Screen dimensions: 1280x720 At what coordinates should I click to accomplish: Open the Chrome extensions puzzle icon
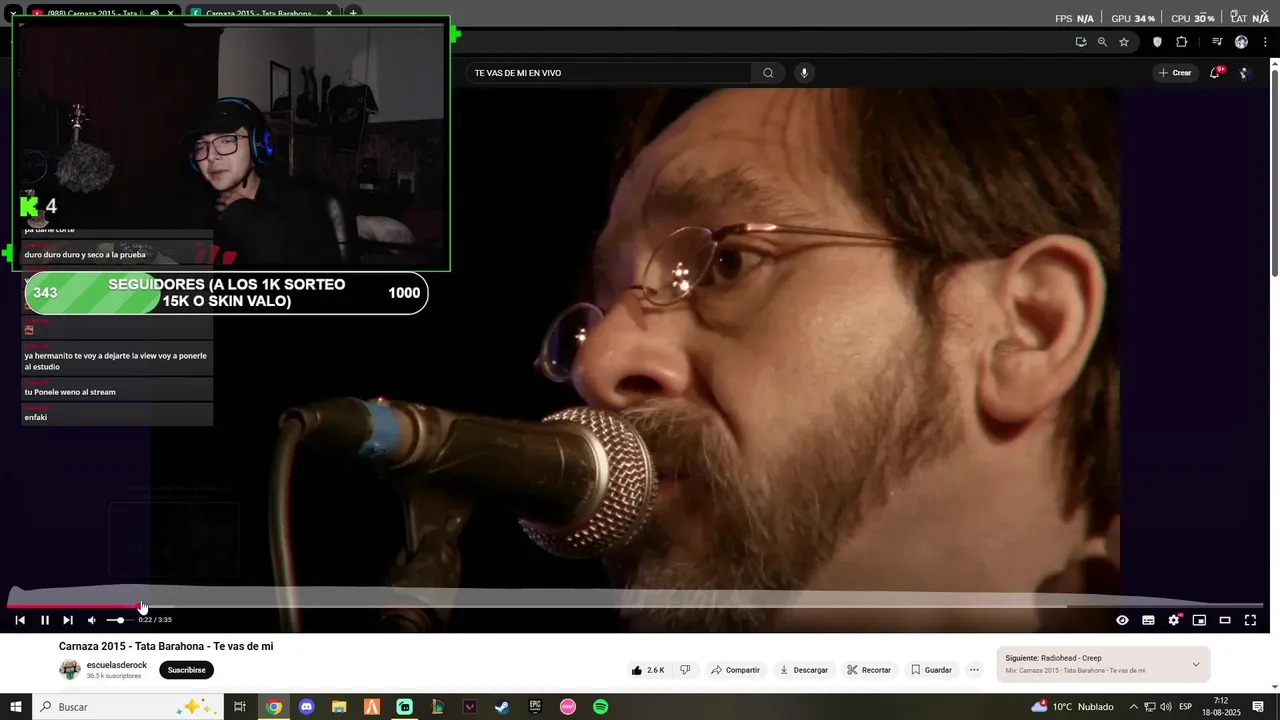coord(1182,42)
